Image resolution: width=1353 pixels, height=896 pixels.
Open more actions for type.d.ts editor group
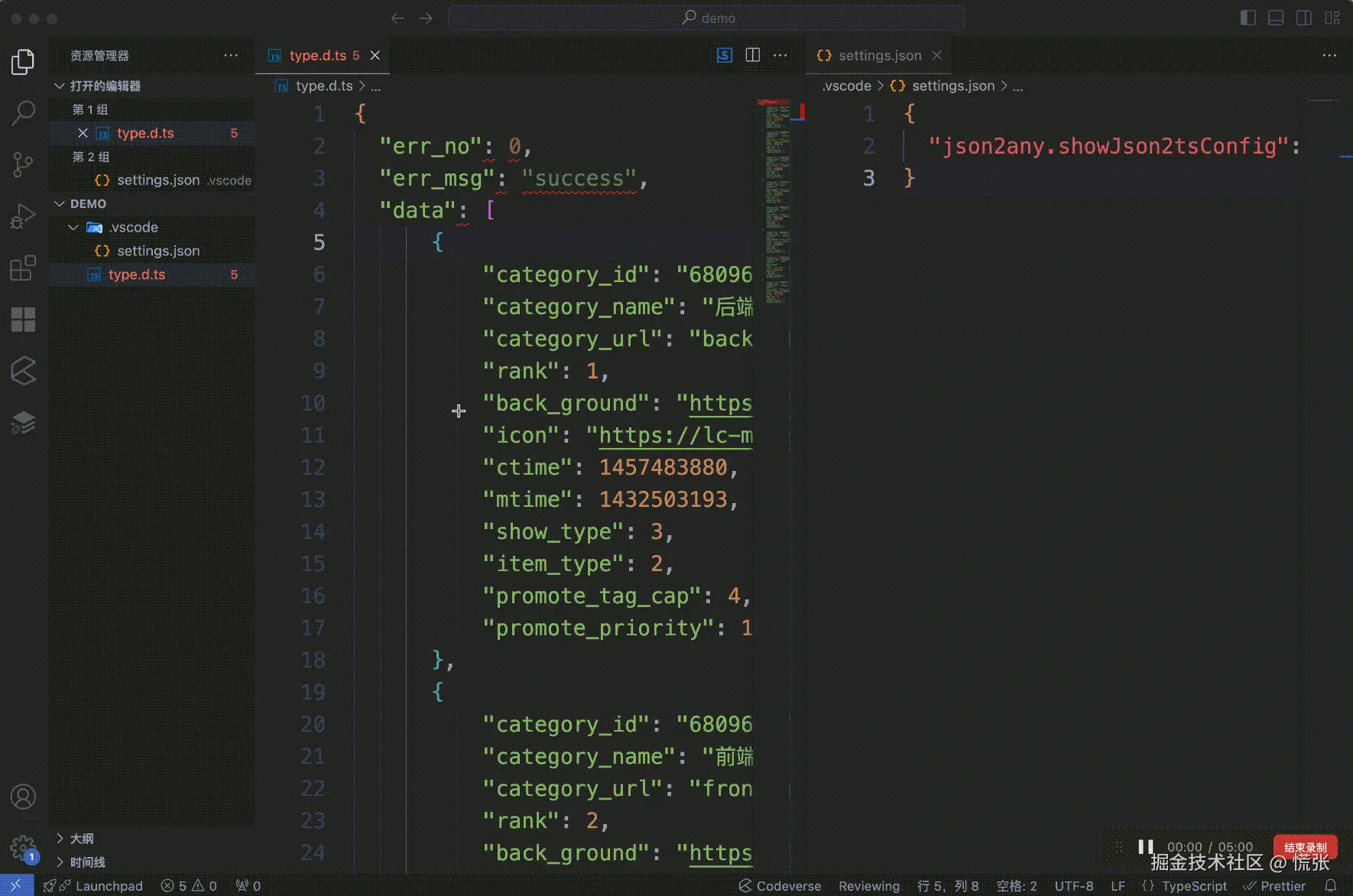(x=780, y=55)
